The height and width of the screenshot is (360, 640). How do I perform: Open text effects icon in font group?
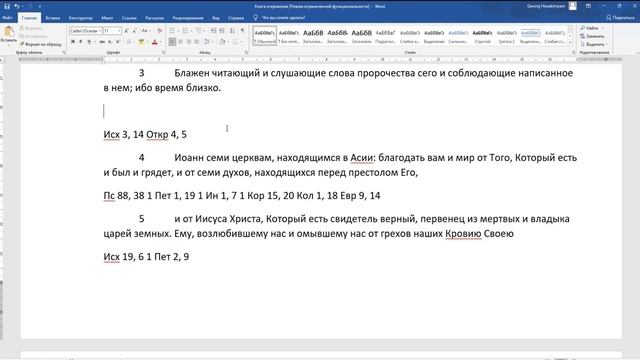tap(129, 42)
